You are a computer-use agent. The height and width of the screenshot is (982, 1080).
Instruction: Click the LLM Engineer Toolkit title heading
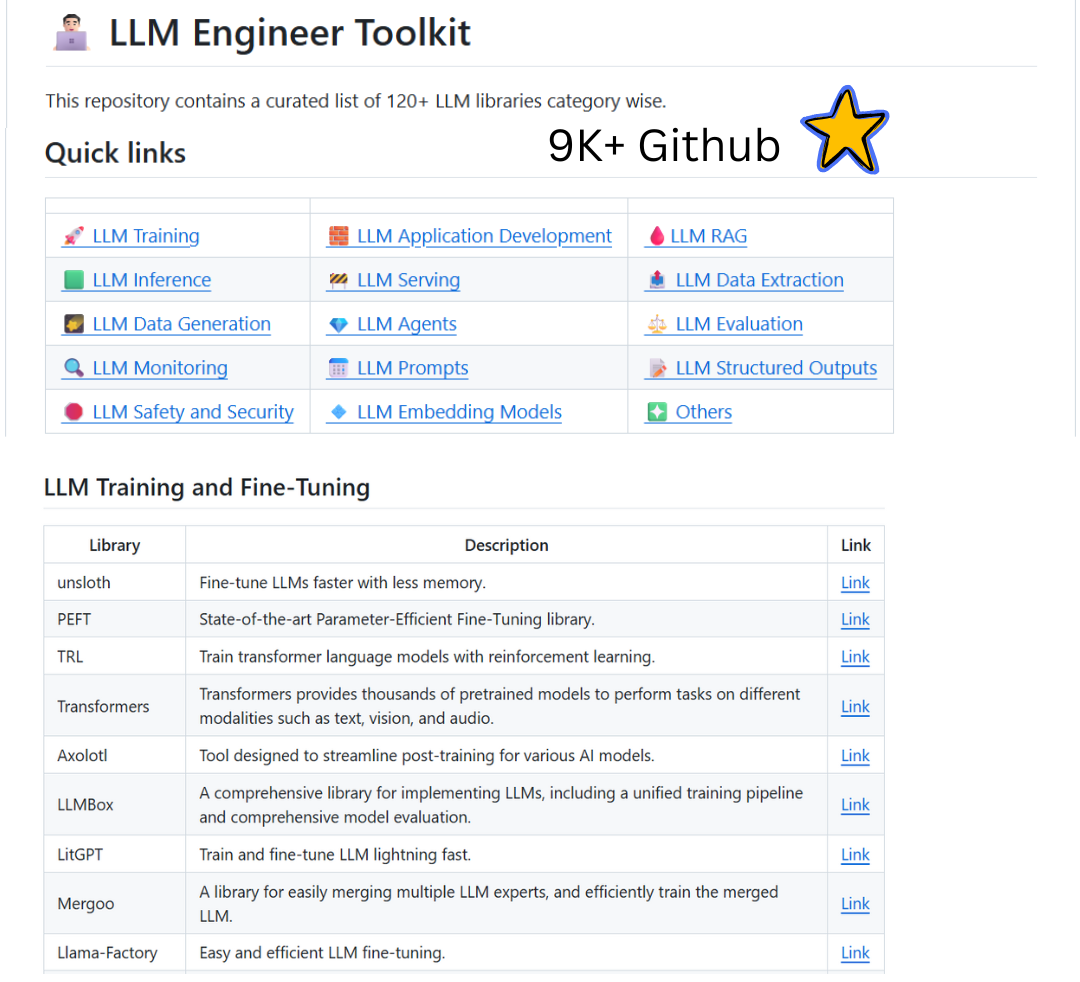tap(289, 33)
